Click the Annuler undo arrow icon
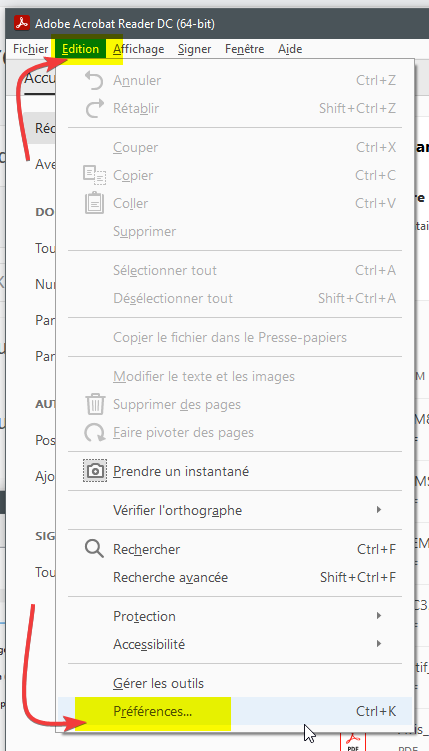This screenshot has height=751, width=429. click(94, 80)
